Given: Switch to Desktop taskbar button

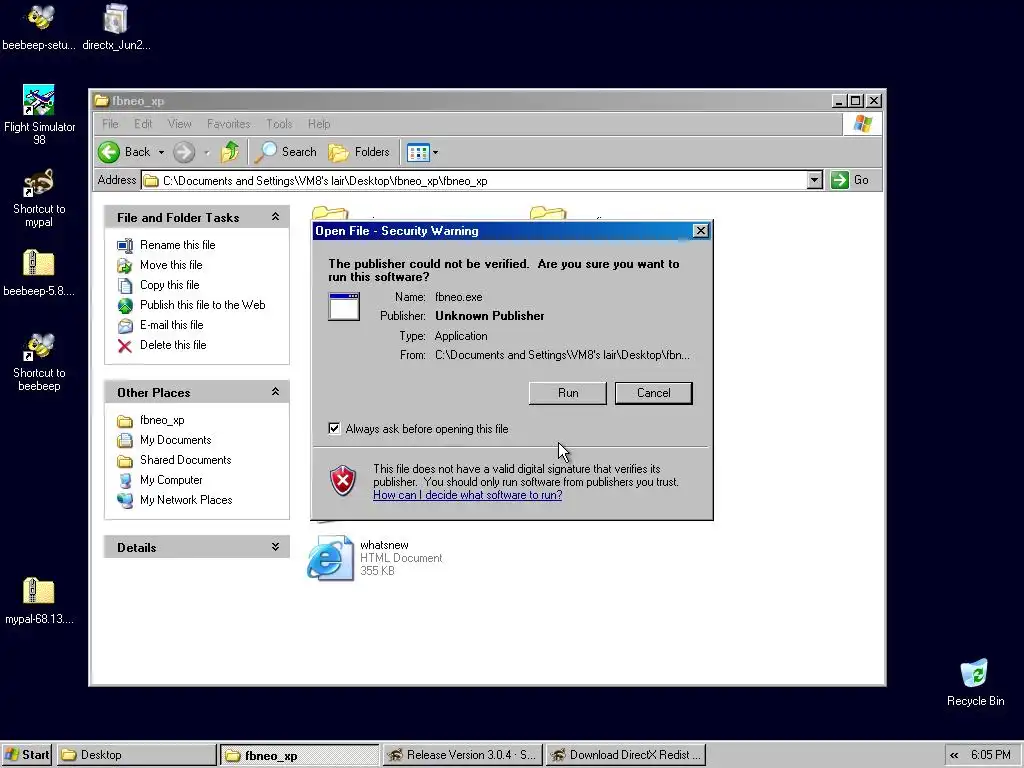Looking at the screenshot, I should click(x=136, y=755).
